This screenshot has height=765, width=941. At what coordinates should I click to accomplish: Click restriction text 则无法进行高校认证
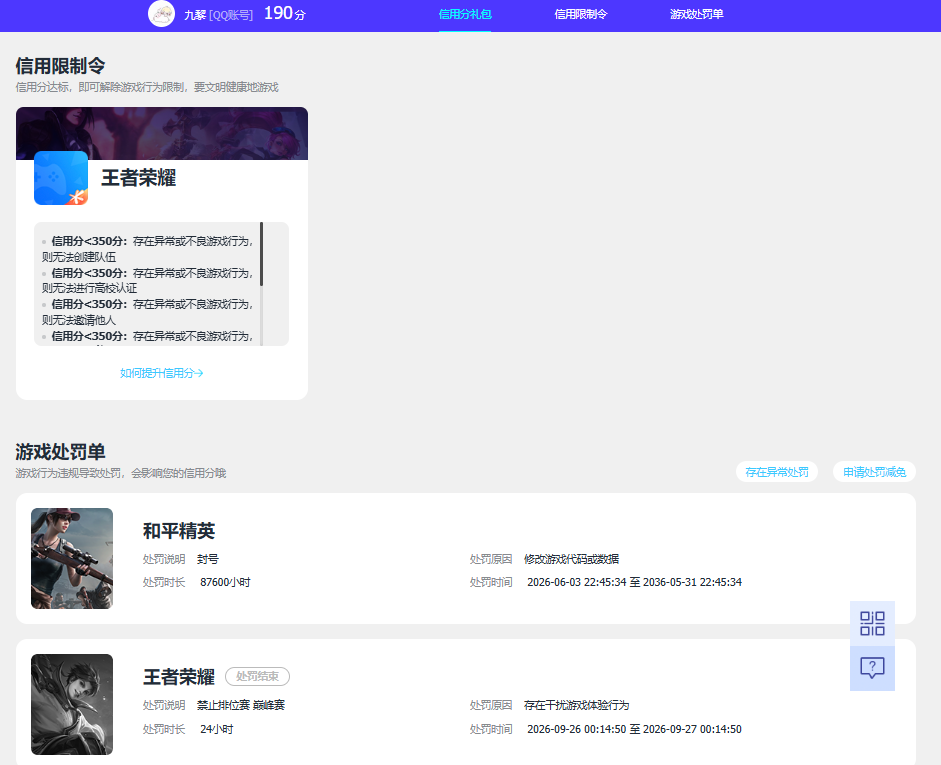click(89, 288)
